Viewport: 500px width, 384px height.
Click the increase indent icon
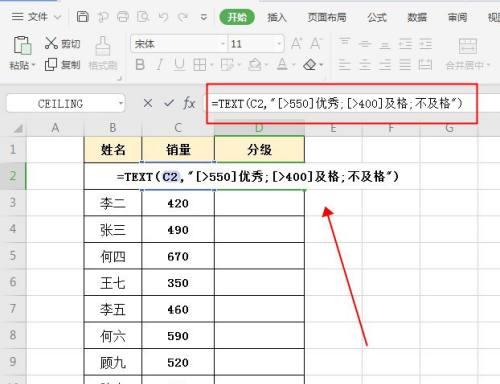(x=426, y=44)
